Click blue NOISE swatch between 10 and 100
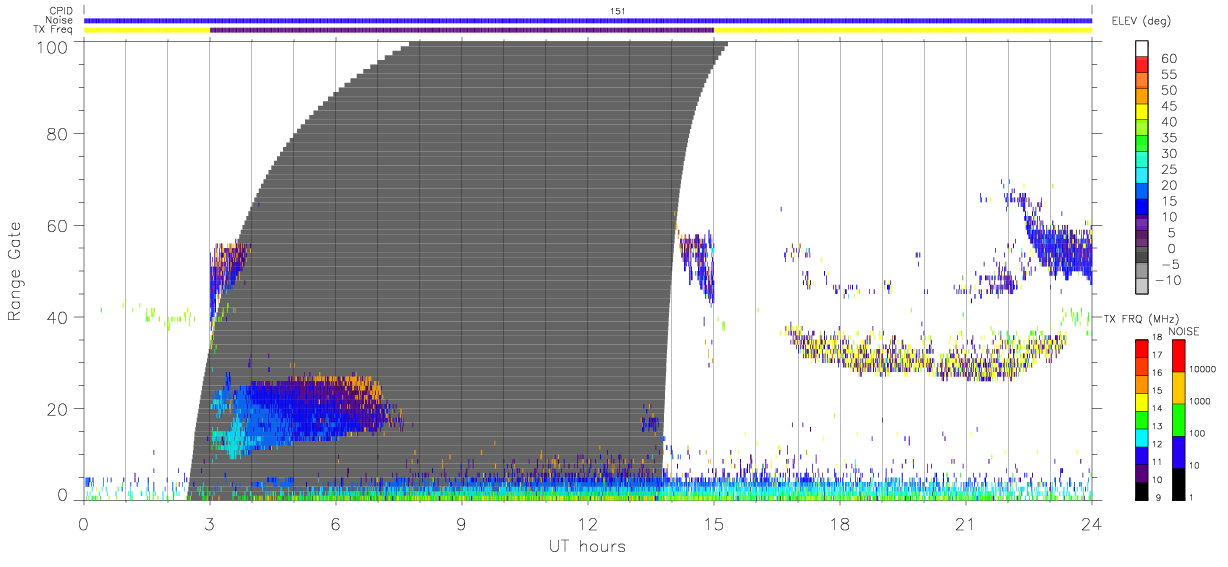This screenshot has width=1228, height=567. 1177,452
